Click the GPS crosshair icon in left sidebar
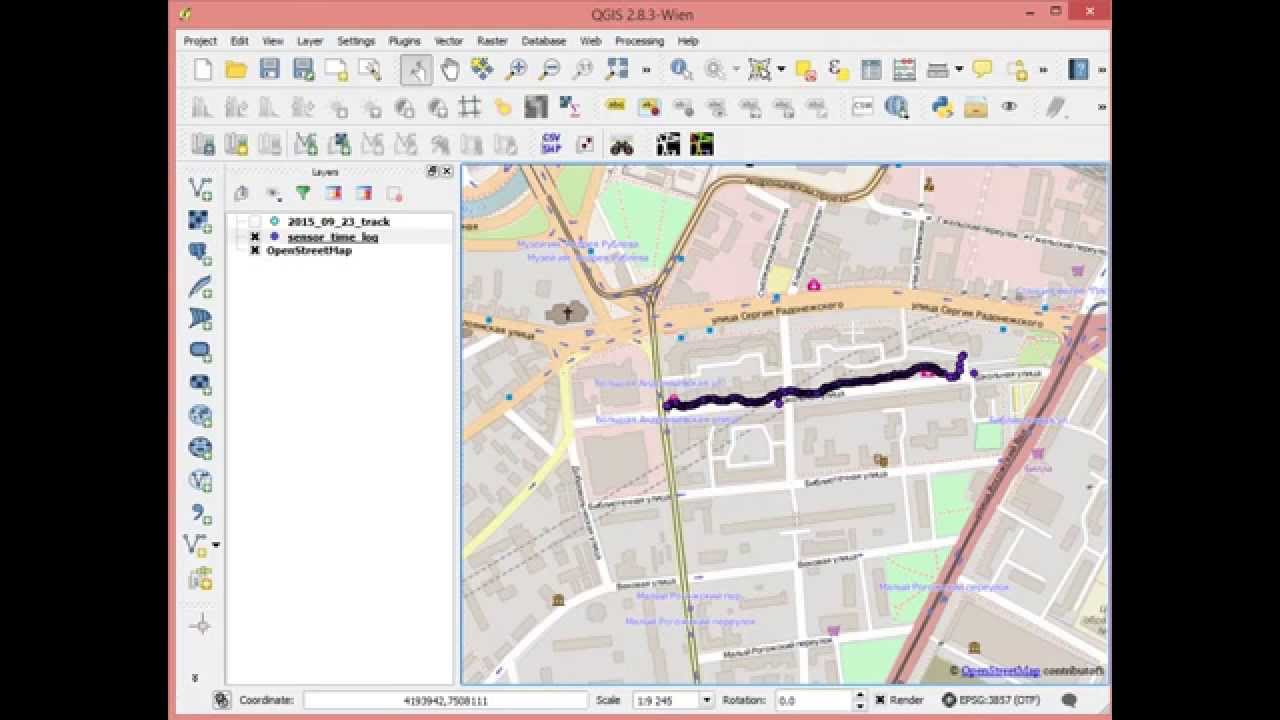Screen dimensions: 1280x720 pos(200,625)
